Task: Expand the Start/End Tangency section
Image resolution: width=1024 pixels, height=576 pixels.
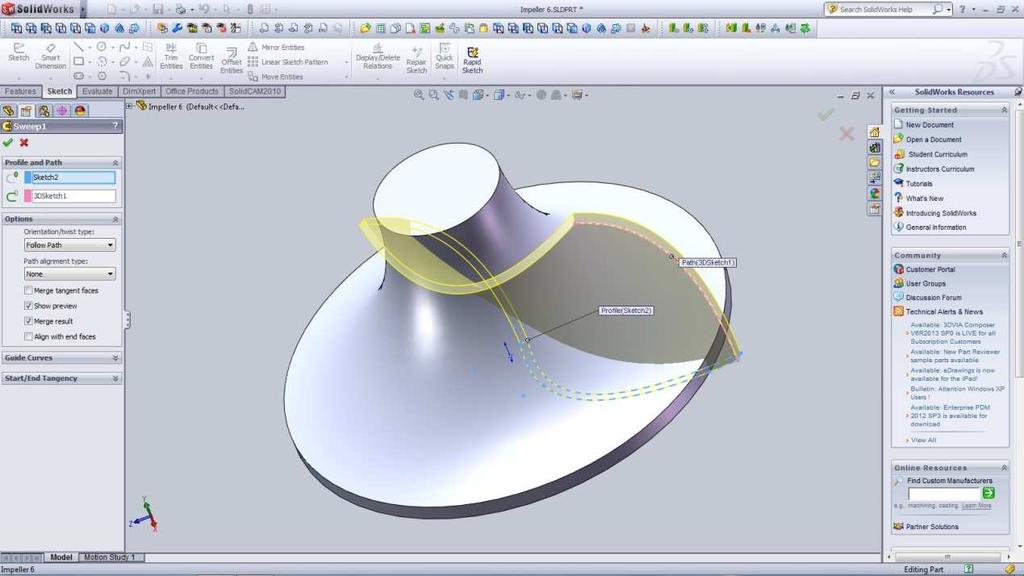Action: click(x=116, y=379)
